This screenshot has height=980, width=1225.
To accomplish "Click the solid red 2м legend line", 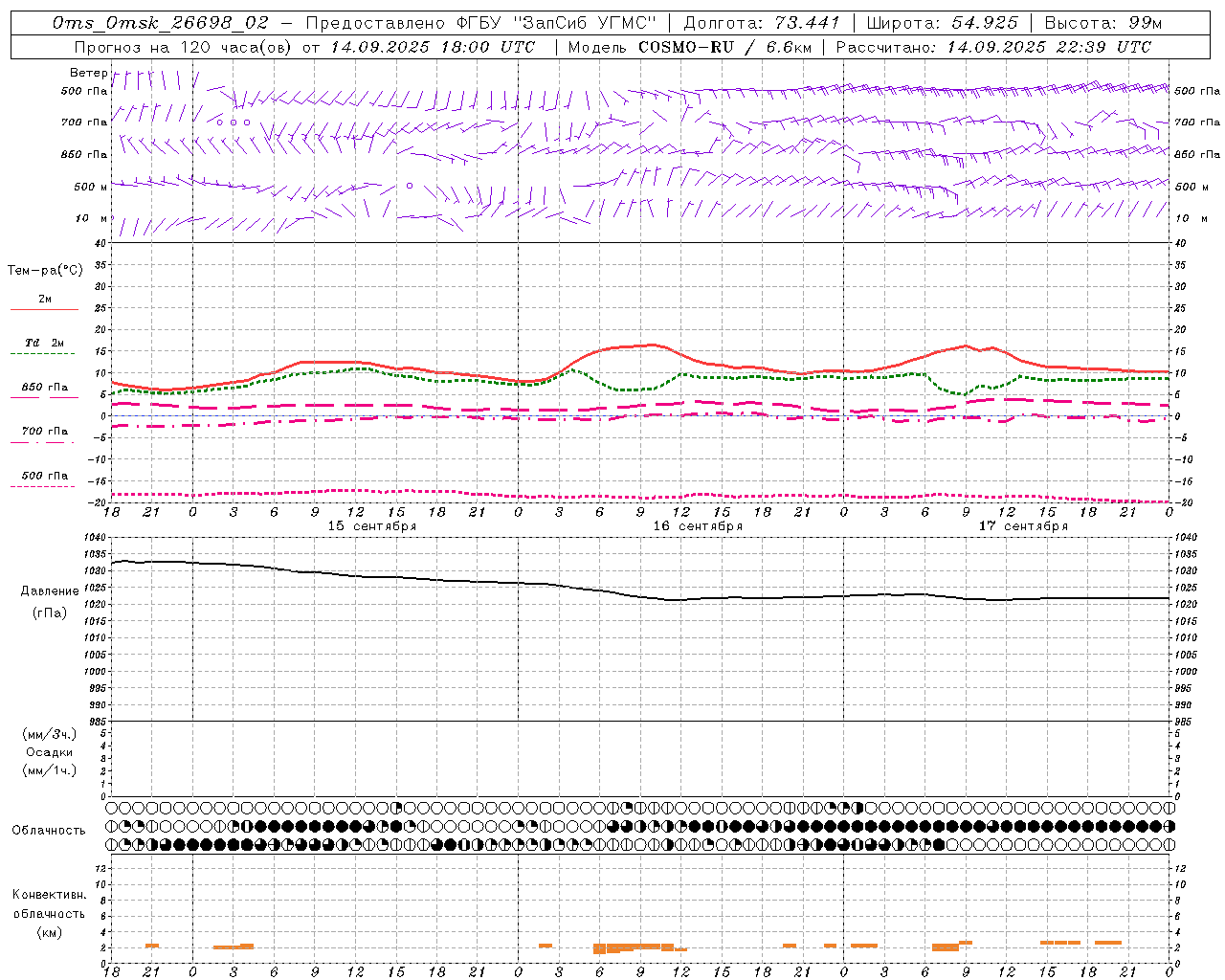I will click(44, 309).
